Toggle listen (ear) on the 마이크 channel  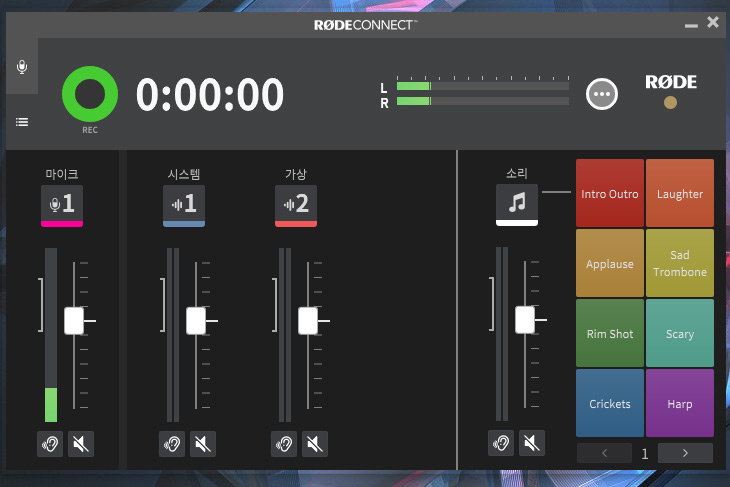[50, 444]
